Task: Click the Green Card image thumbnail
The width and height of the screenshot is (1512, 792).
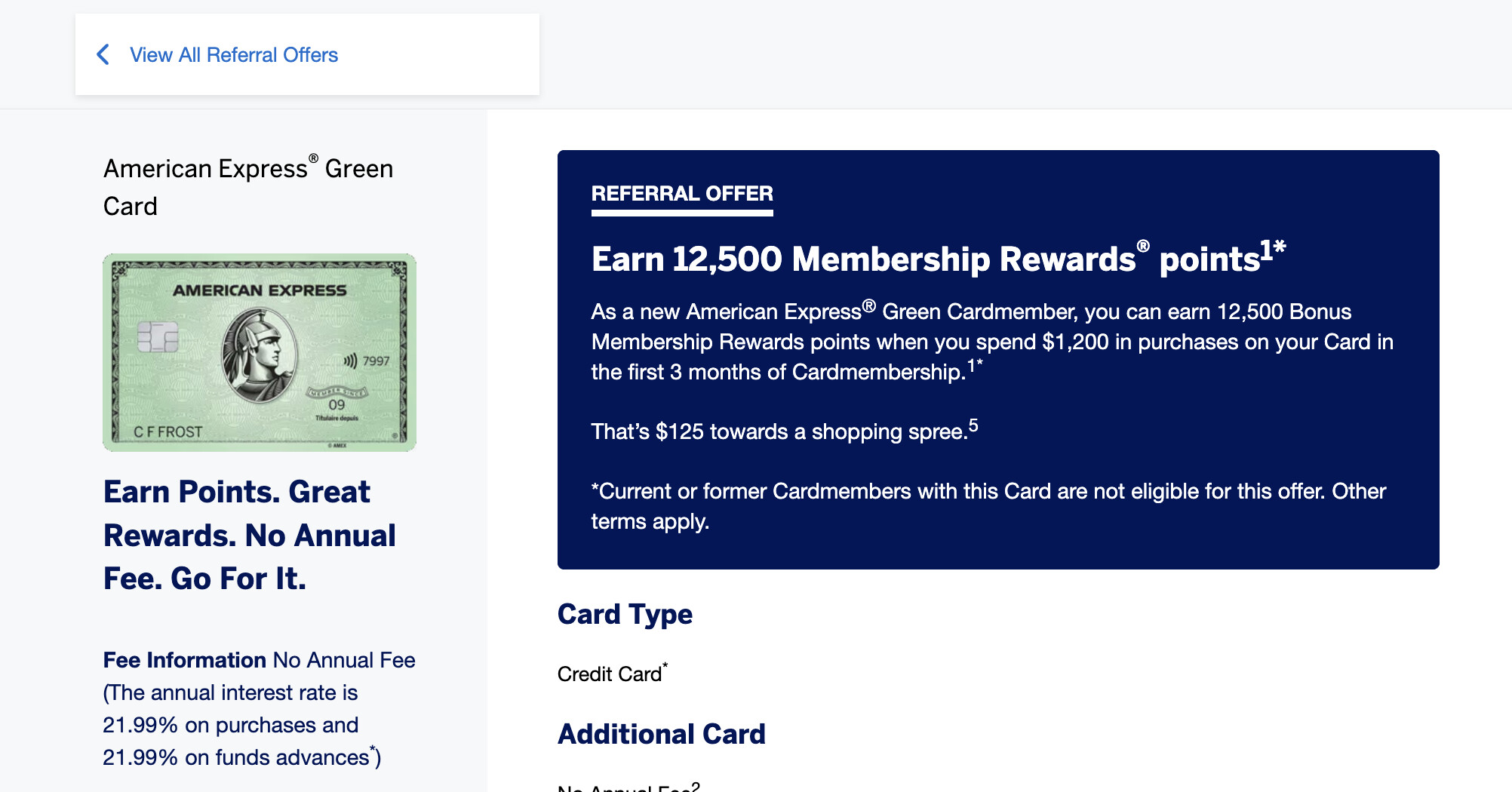Action: click(x=260, y=352)
